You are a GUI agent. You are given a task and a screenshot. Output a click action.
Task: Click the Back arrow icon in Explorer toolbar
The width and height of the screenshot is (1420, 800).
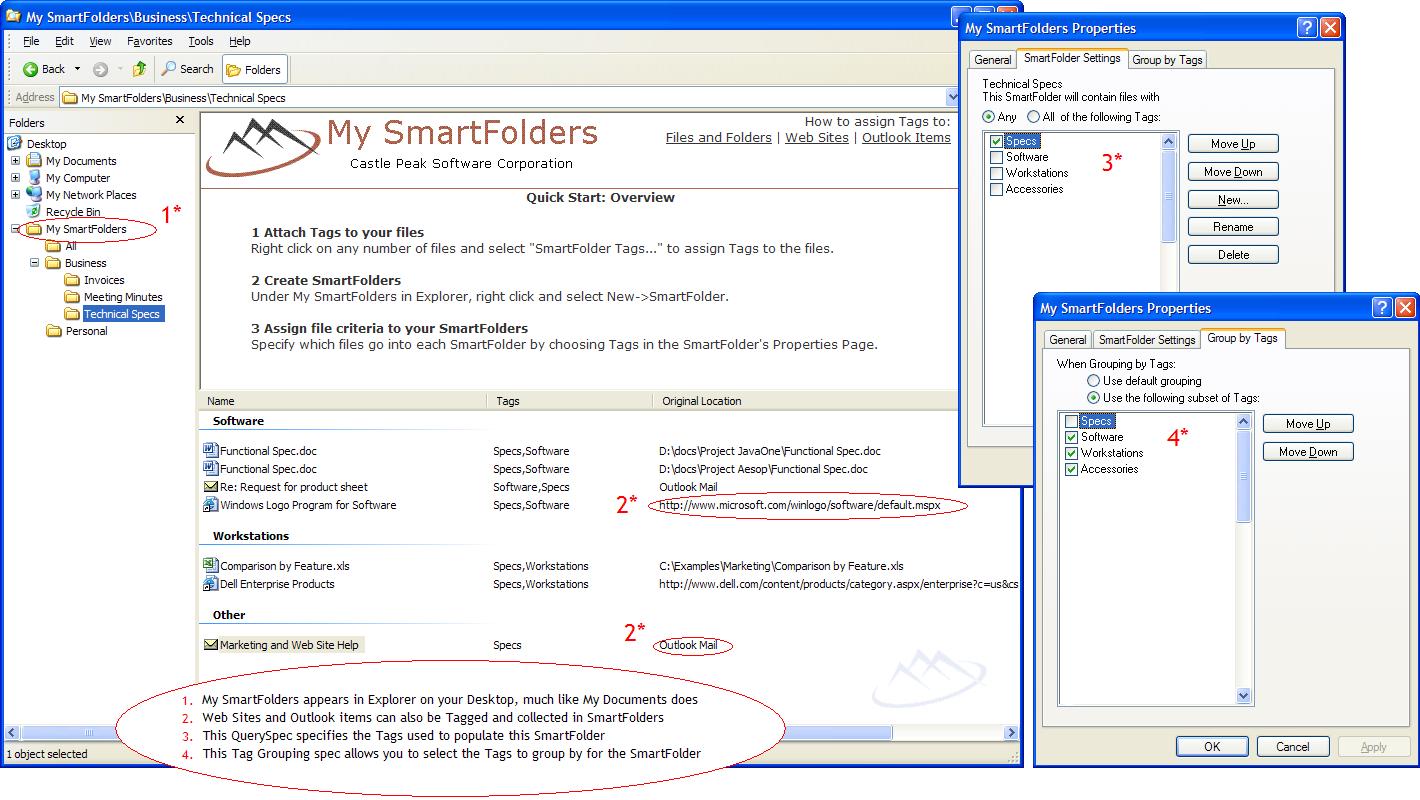pos(31,69)
